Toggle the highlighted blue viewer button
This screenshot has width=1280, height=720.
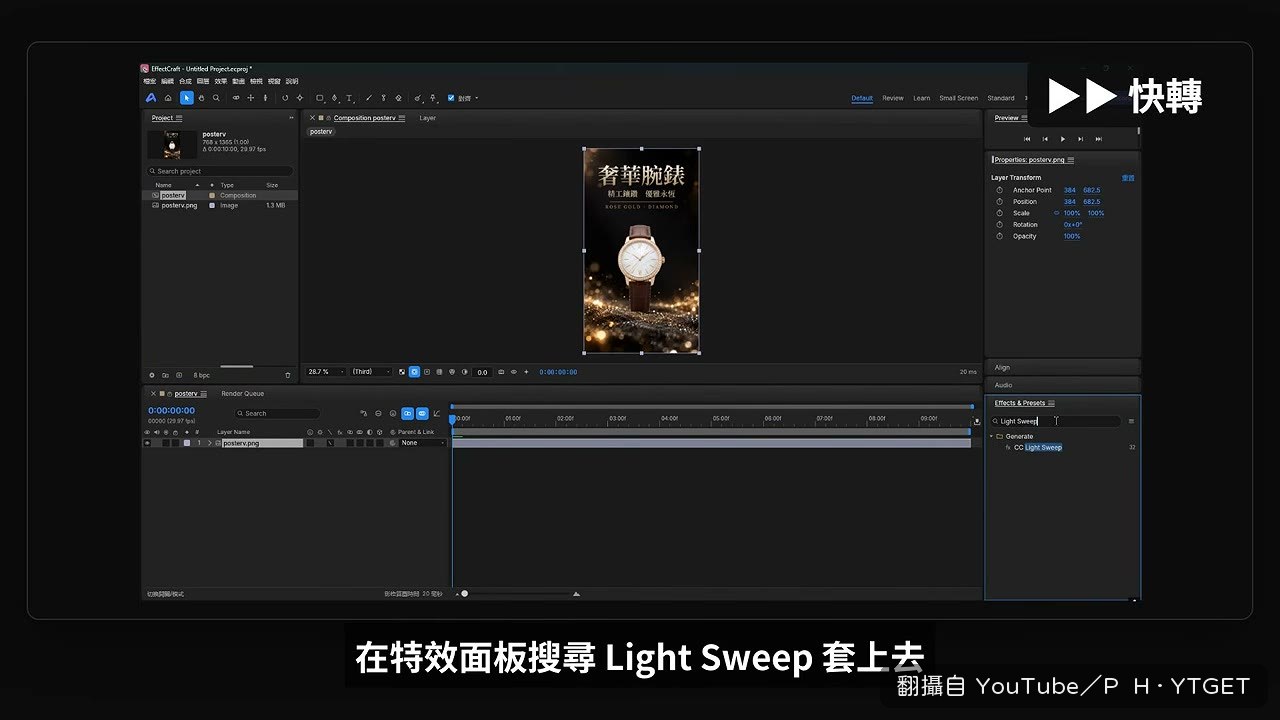[x=415, y=372]
